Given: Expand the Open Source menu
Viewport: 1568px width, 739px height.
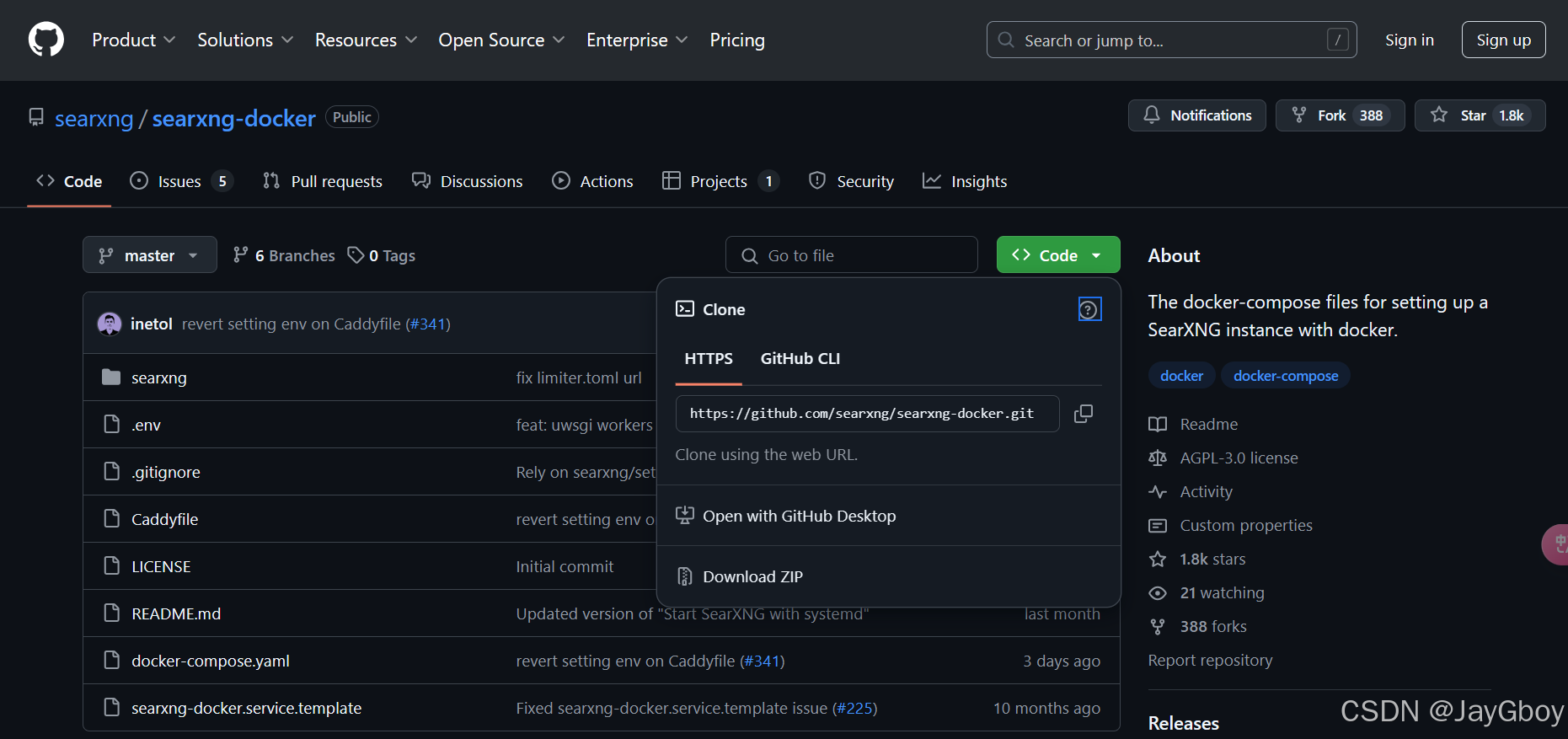Looking at the screenshot, I should point(501,40).
